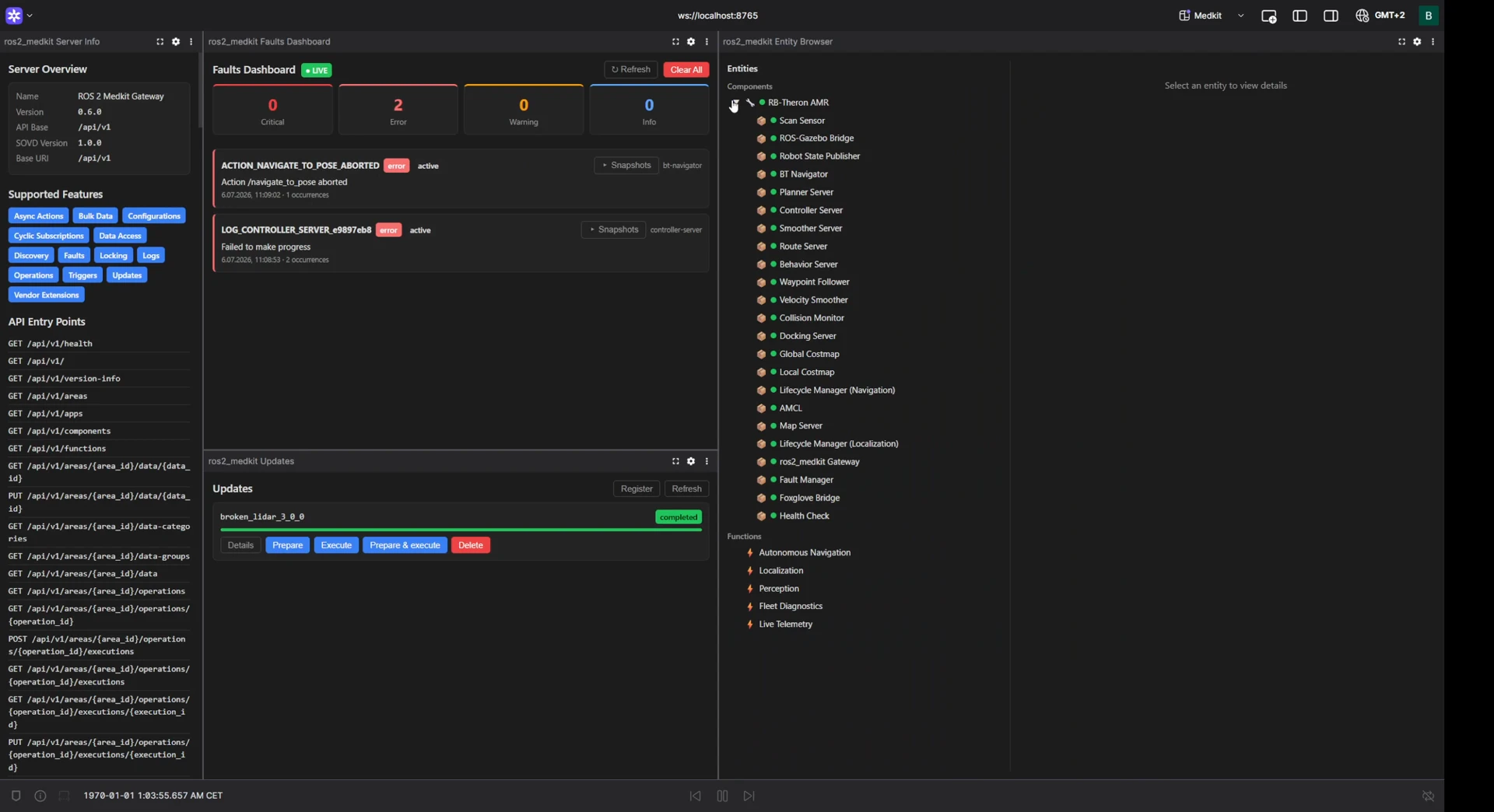This screenshot has width=1494, height=812.
Task: Click Clear All faults button
Action: pyautogui.click(x=686, y=70)
